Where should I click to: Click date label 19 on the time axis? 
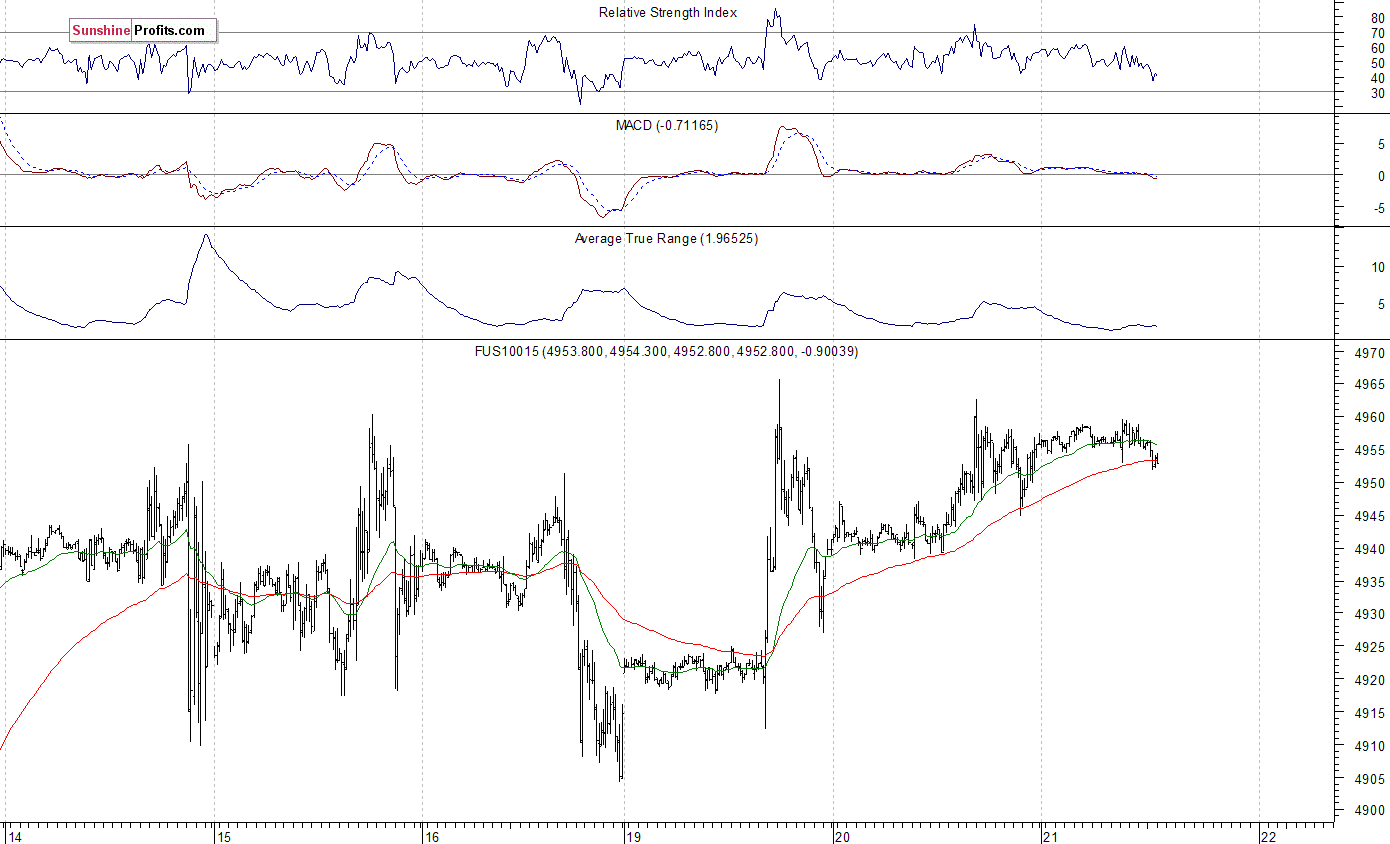[x=633, y=836]
